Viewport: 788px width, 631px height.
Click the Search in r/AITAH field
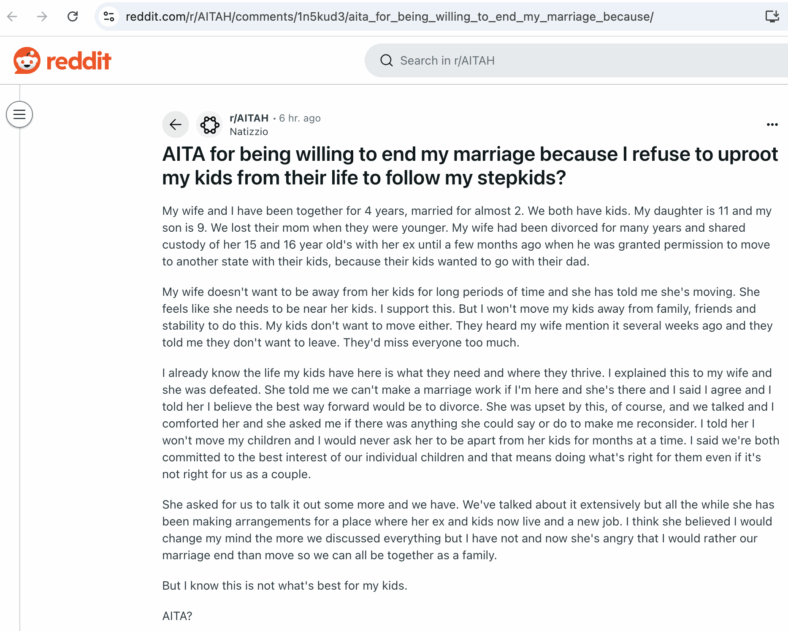pos(576,61)
